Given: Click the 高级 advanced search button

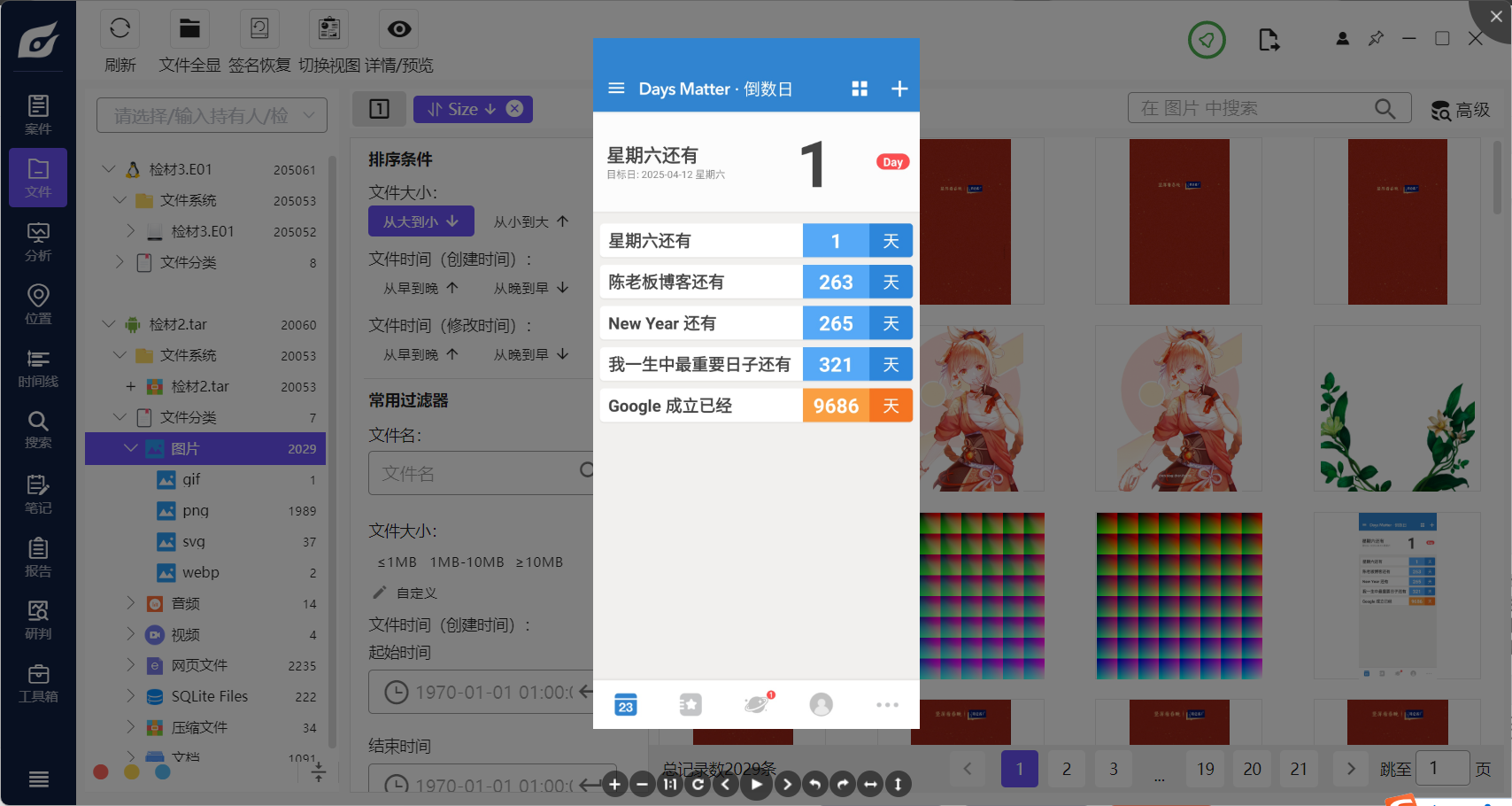Looking at the screenshot, I should coord(1461,110).
